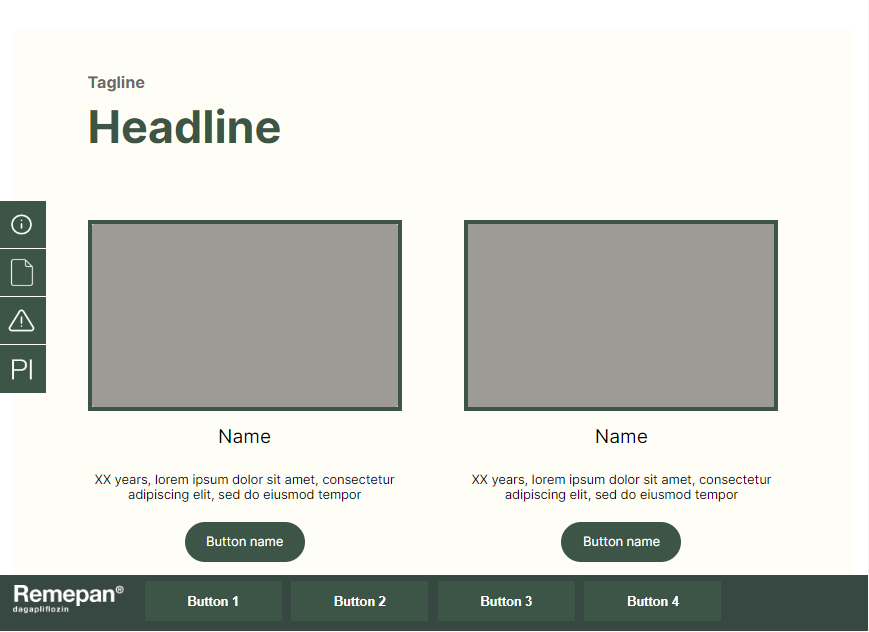Select Button 3 in the bottom bar
Image resolution: width=869 pixels, height=632 pixels.
(506, 601)
